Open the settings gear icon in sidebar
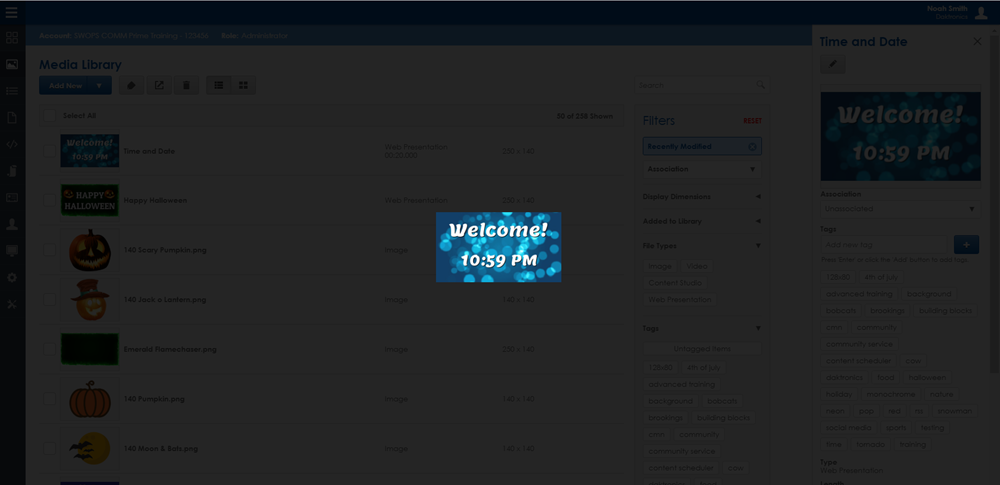1000x485 pixels. [x=11, y=278]
